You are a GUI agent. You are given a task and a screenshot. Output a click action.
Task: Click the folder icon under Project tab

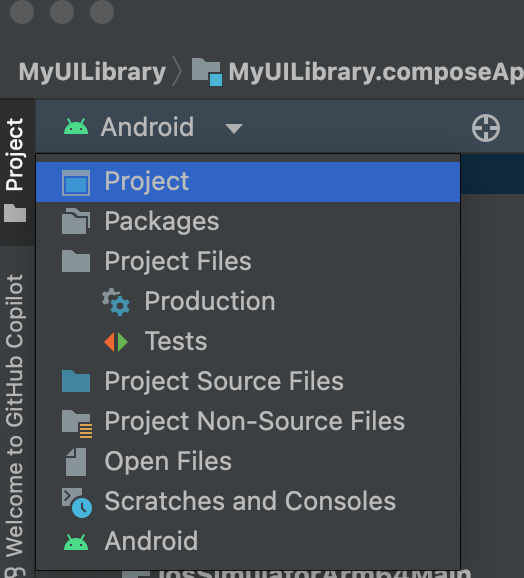[x=15, y=213]
